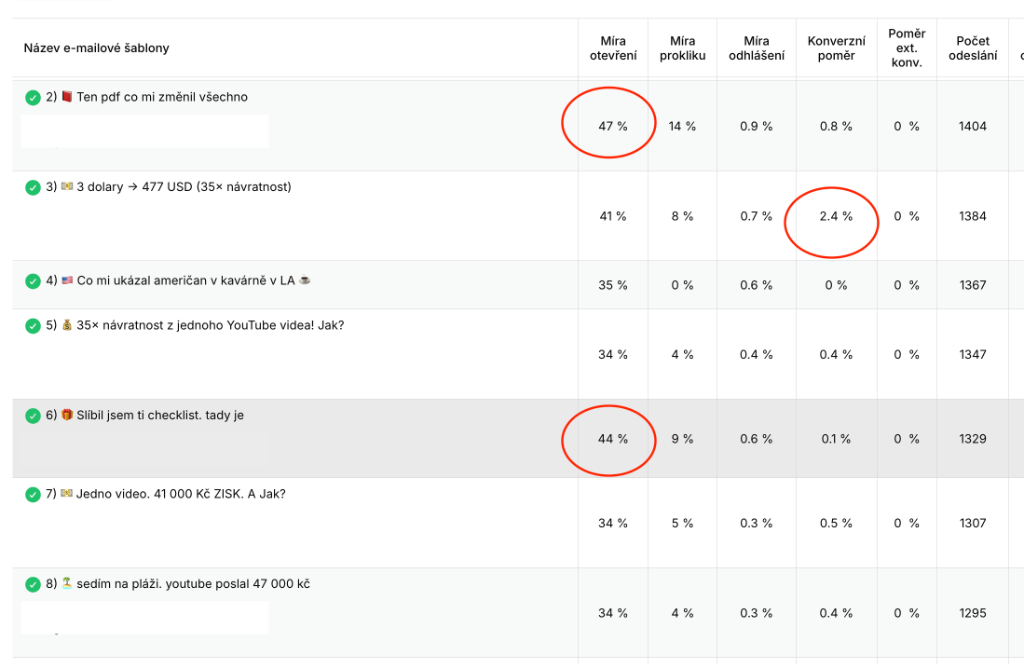Open "3 dolary → 477 USD" email template

tap(183, 186)
